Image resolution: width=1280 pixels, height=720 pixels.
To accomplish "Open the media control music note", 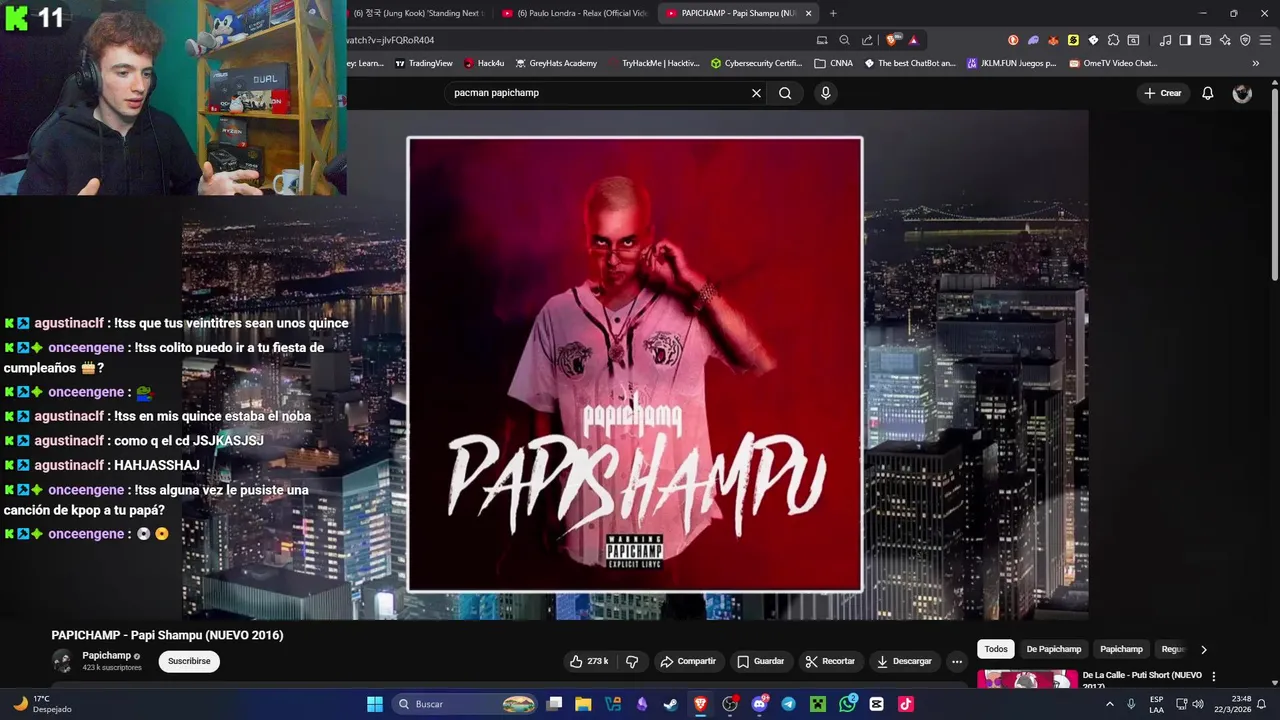I will click(x=1165, y=40).
